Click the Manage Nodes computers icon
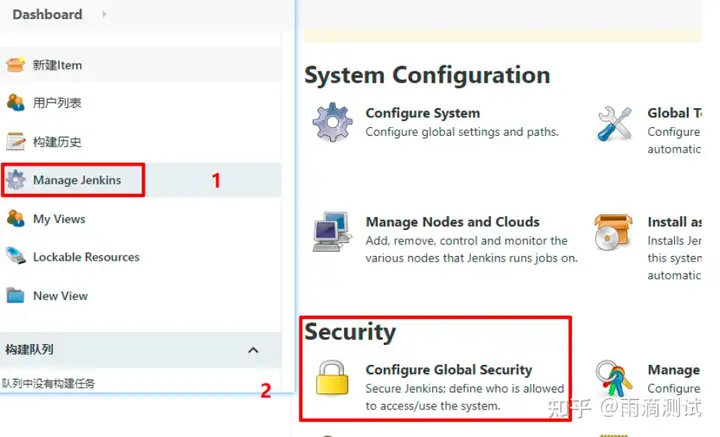 click(332, 231)
